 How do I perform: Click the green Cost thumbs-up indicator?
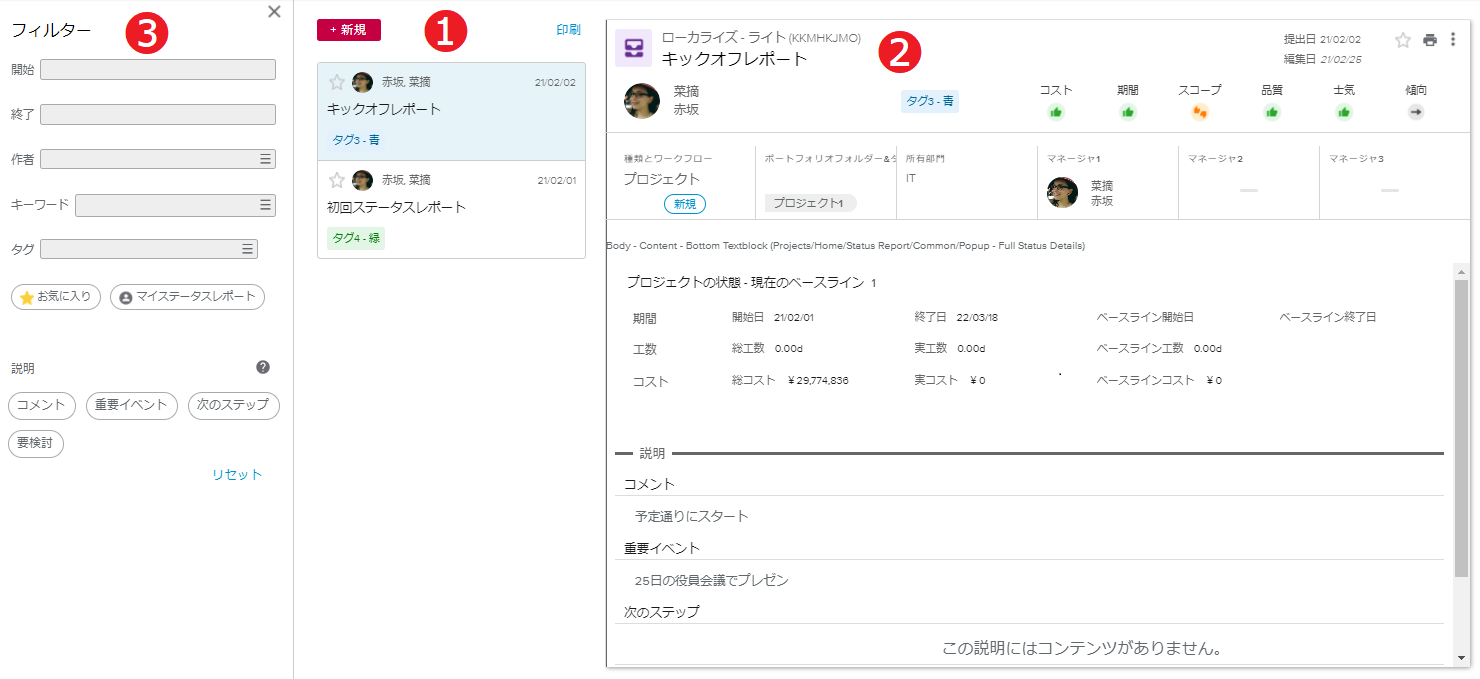[1056, 112]
